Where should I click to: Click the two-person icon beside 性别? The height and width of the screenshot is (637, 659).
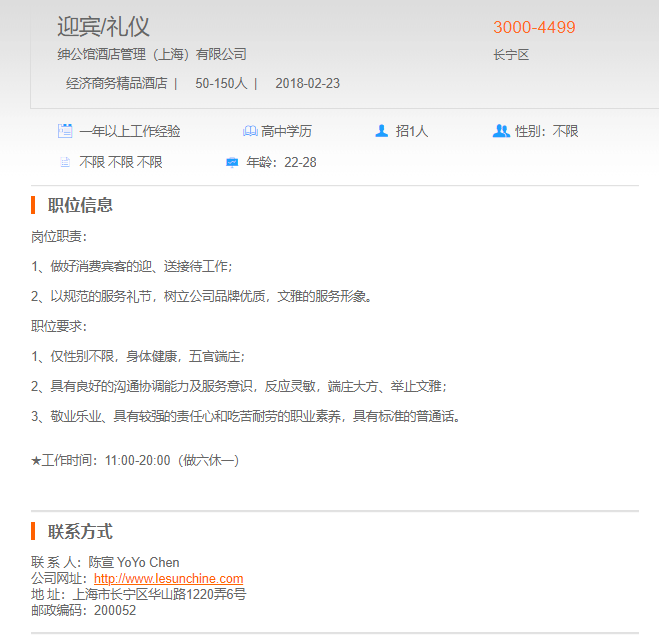tap(501, 131)
